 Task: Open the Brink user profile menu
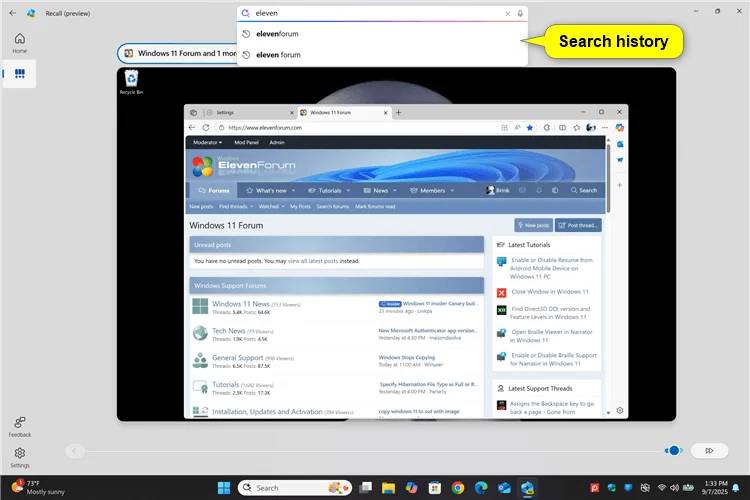[498, 190]
